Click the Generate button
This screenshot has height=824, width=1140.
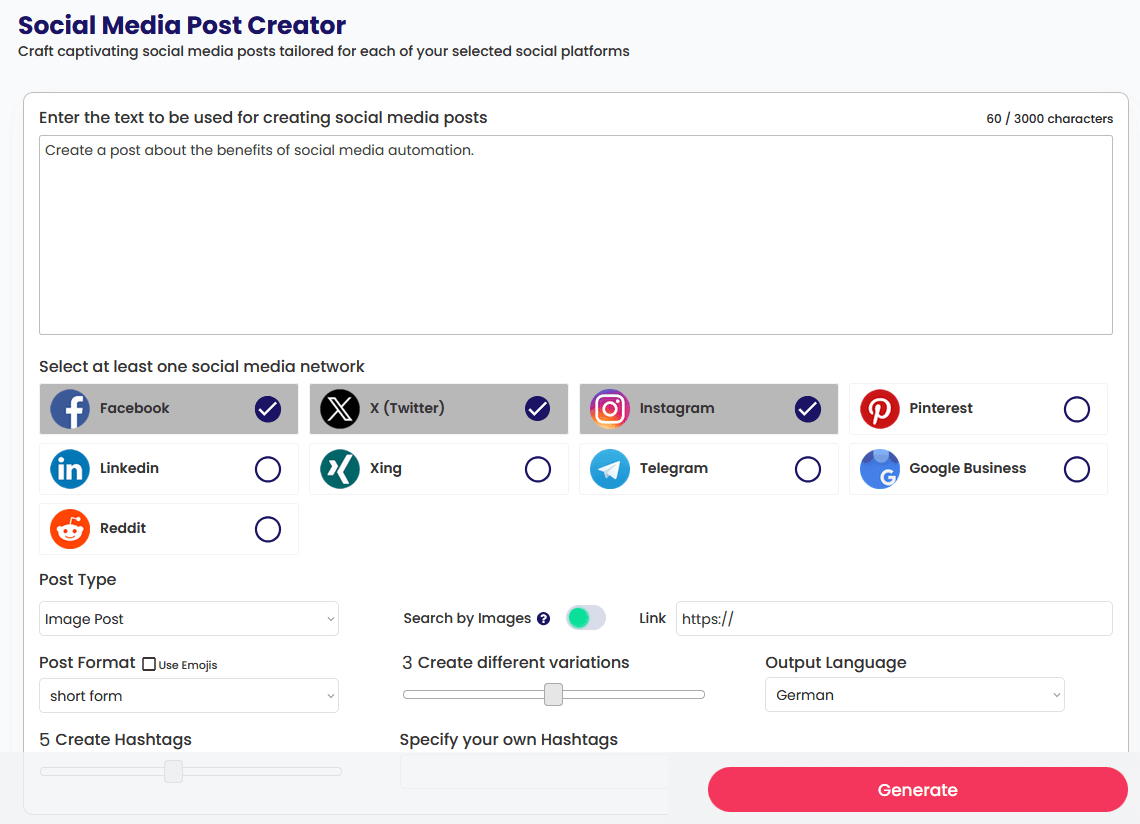click(x=916, y=789)
